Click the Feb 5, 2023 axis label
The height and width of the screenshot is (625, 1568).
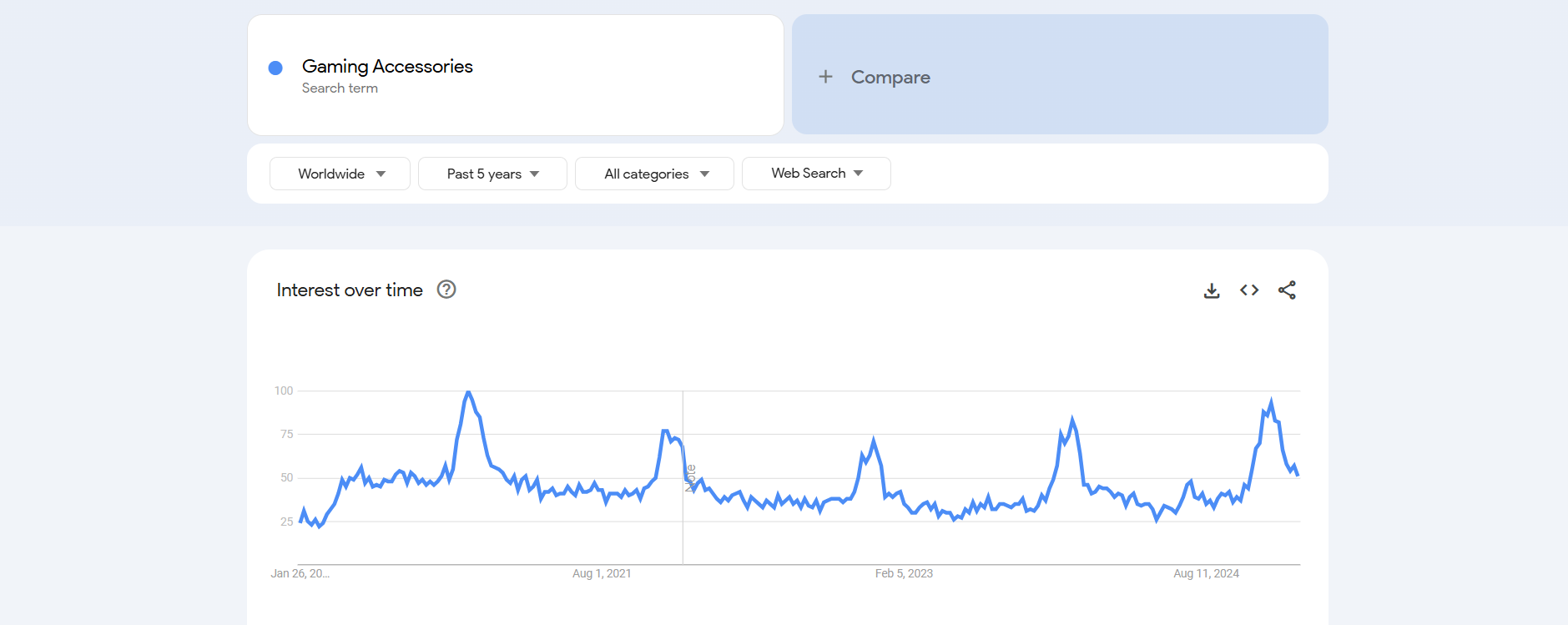[x=904, y=573]
